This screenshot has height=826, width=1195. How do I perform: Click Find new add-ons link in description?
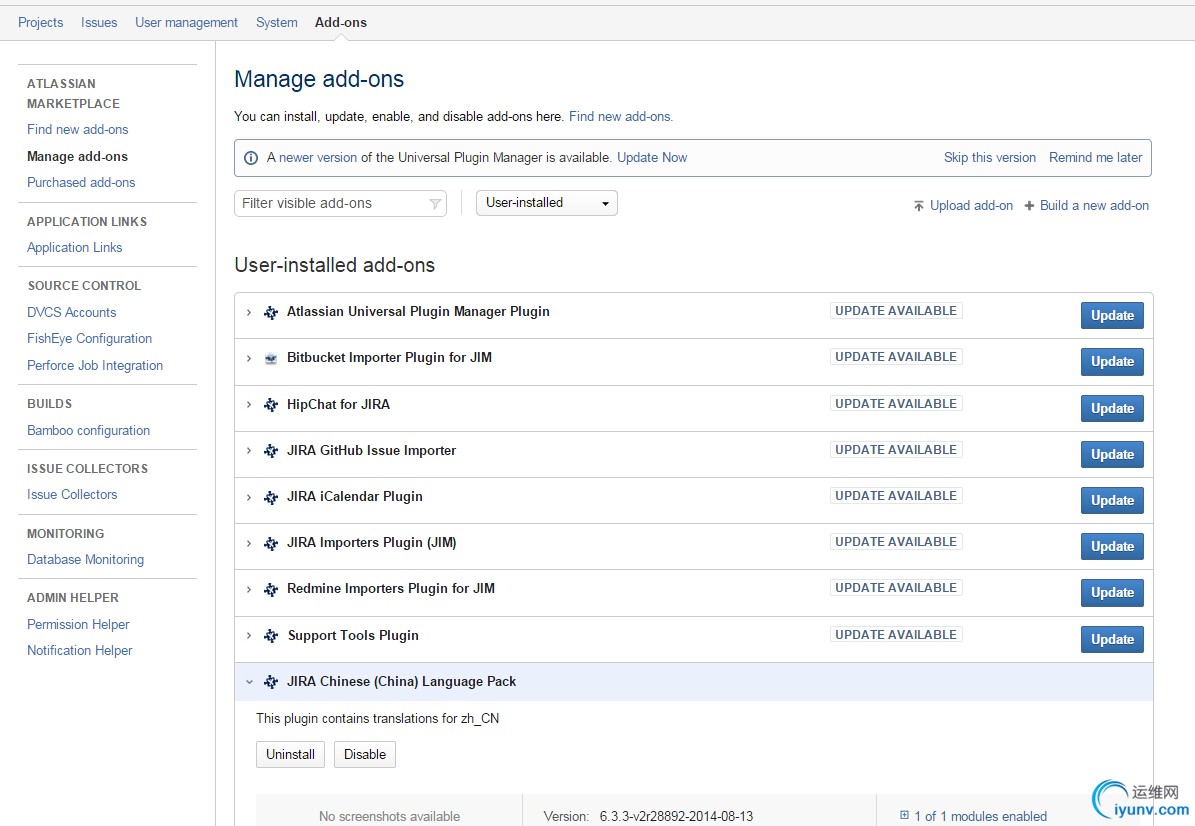620,117
